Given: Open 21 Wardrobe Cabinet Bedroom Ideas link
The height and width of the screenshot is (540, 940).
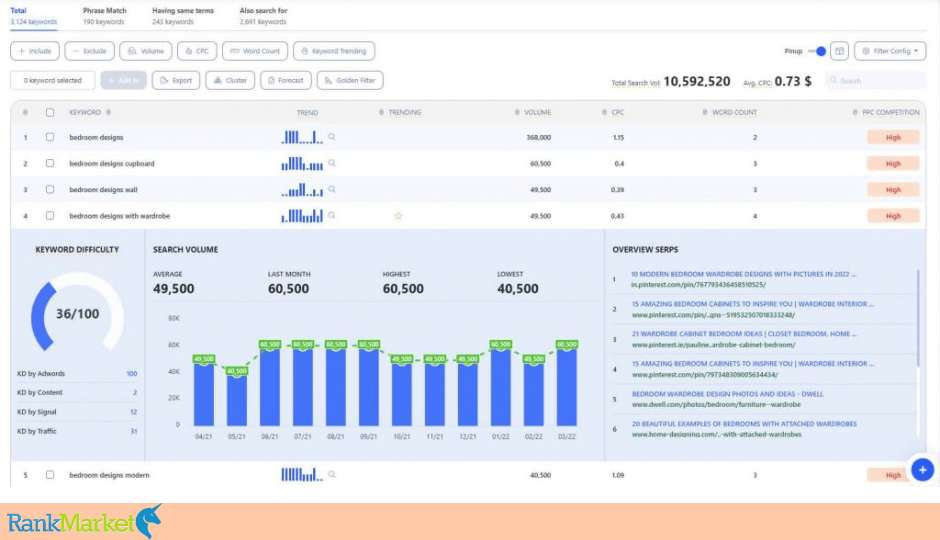Looking at the screenshot, I should click(744, 334).
